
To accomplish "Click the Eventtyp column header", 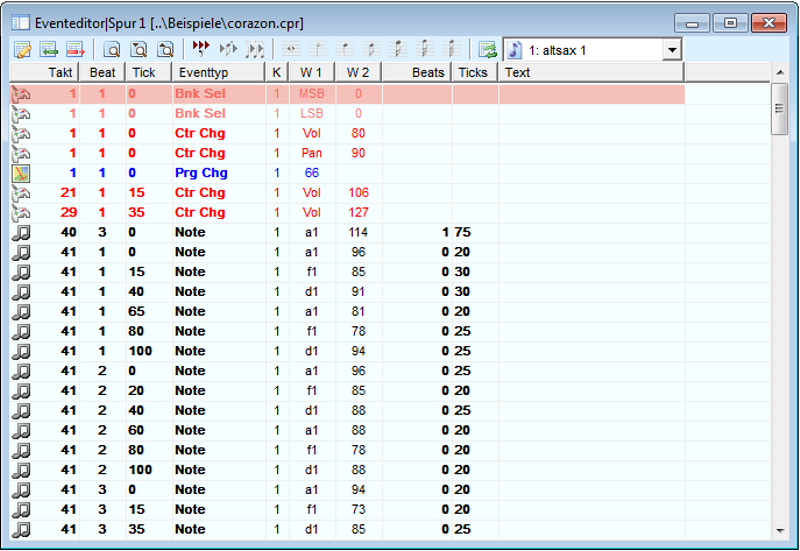I will point(218,72).
